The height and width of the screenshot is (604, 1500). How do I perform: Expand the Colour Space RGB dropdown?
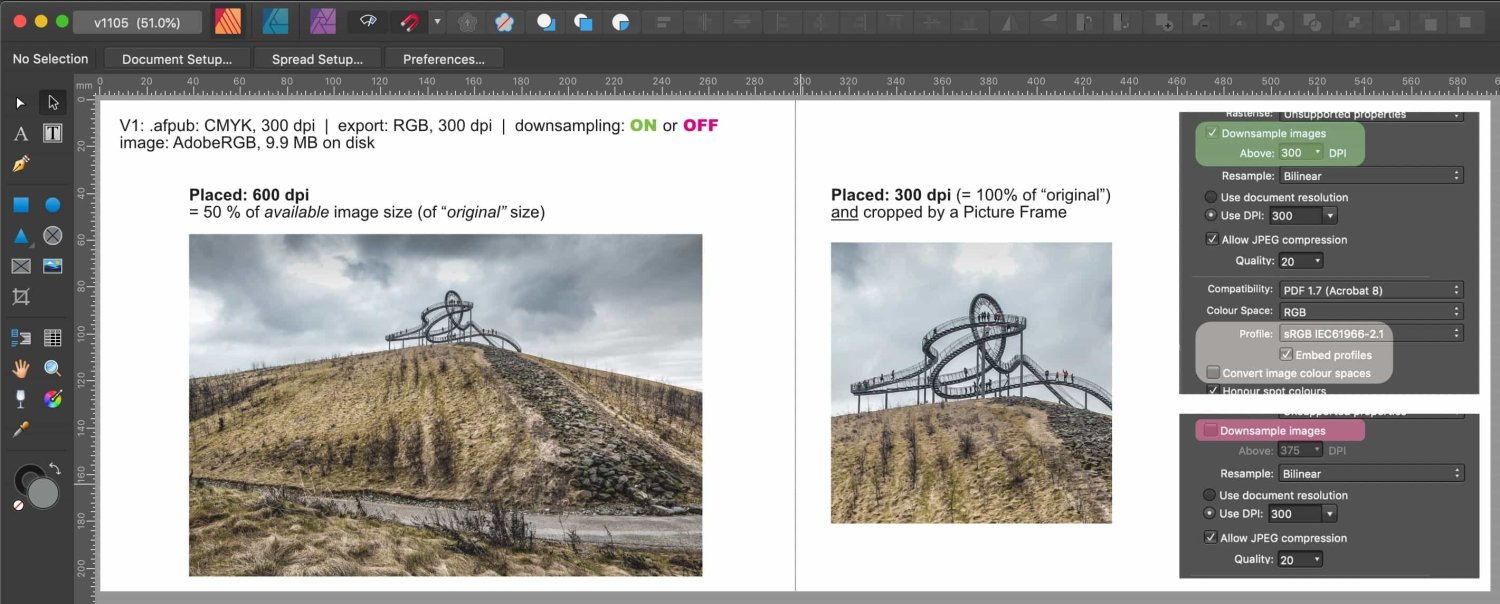tap(1370, 312)
